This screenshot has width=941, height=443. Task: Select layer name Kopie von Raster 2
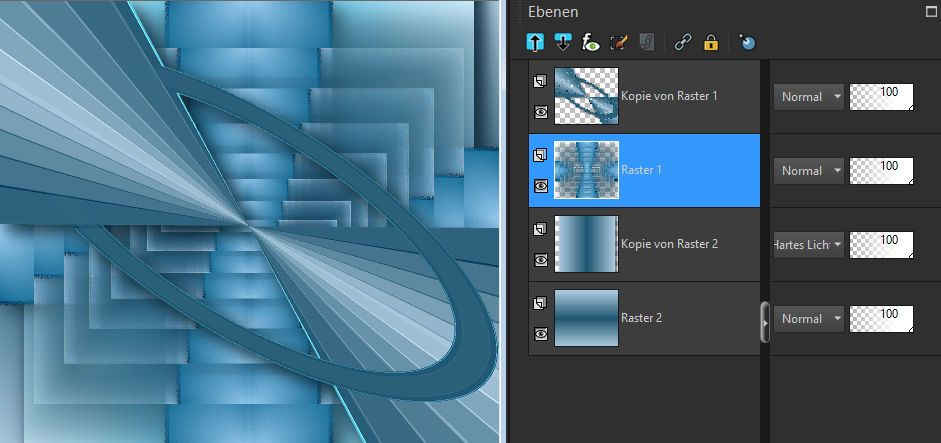pos(670,244)
